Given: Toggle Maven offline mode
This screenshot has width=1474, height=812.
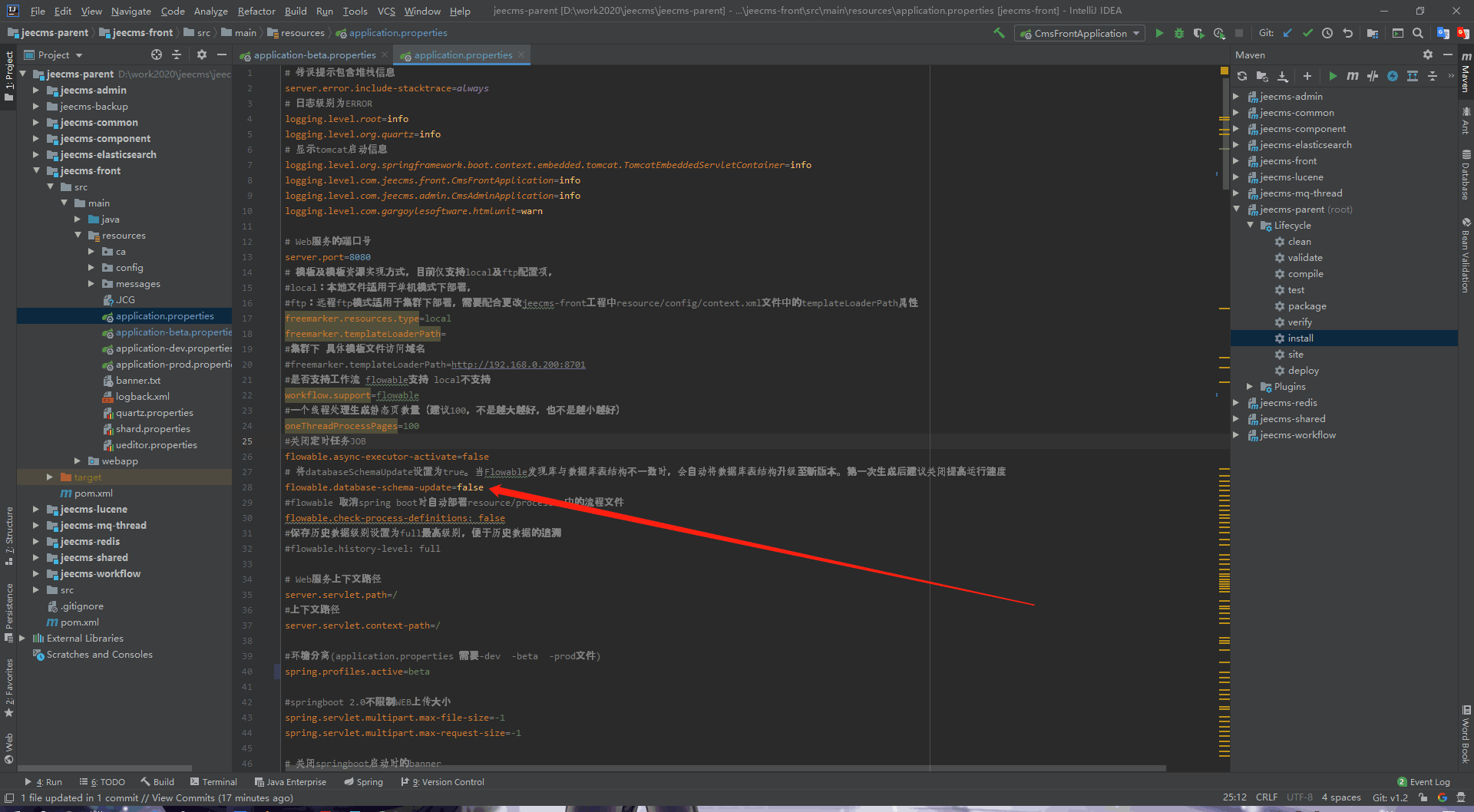Looking at the screenshot, I should 1372,76.
